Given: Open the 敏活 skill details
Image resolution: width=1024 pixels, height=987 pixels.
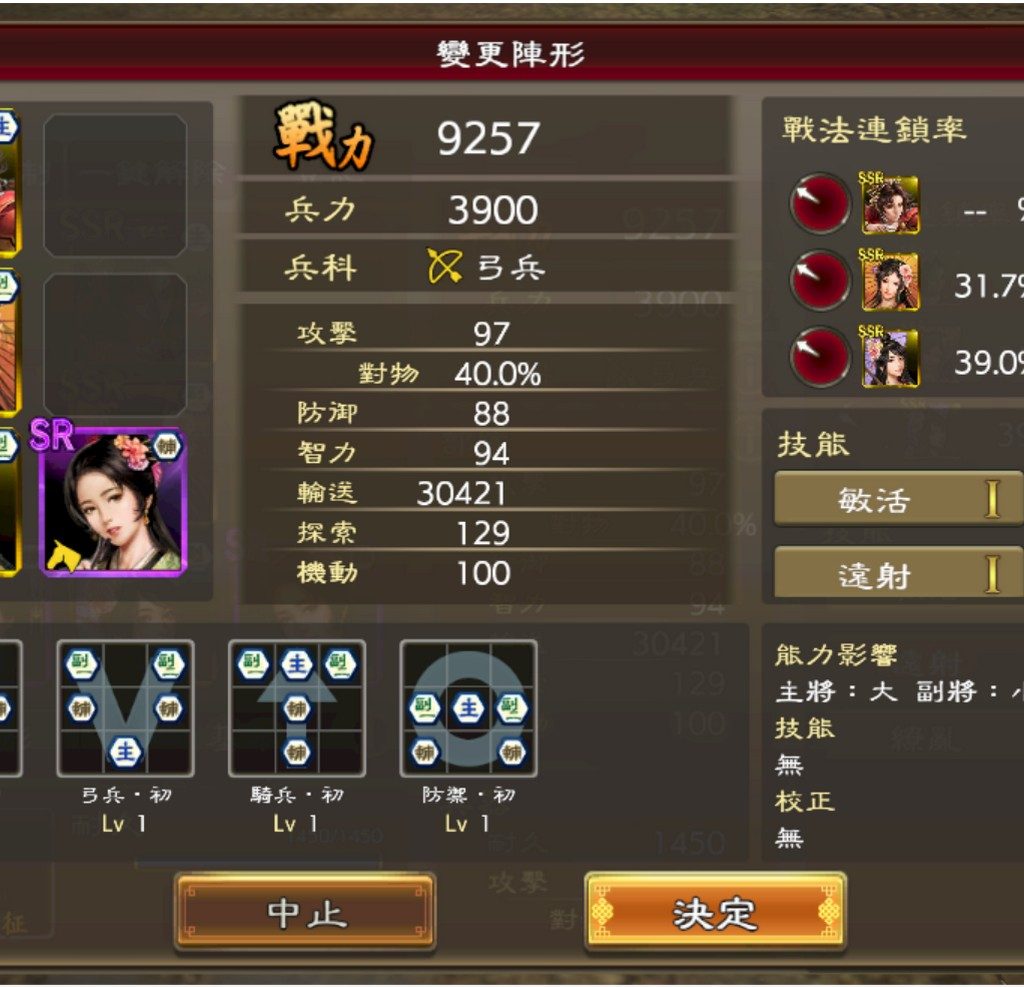Looking at the screenshot, I should [x=899, y=499].
